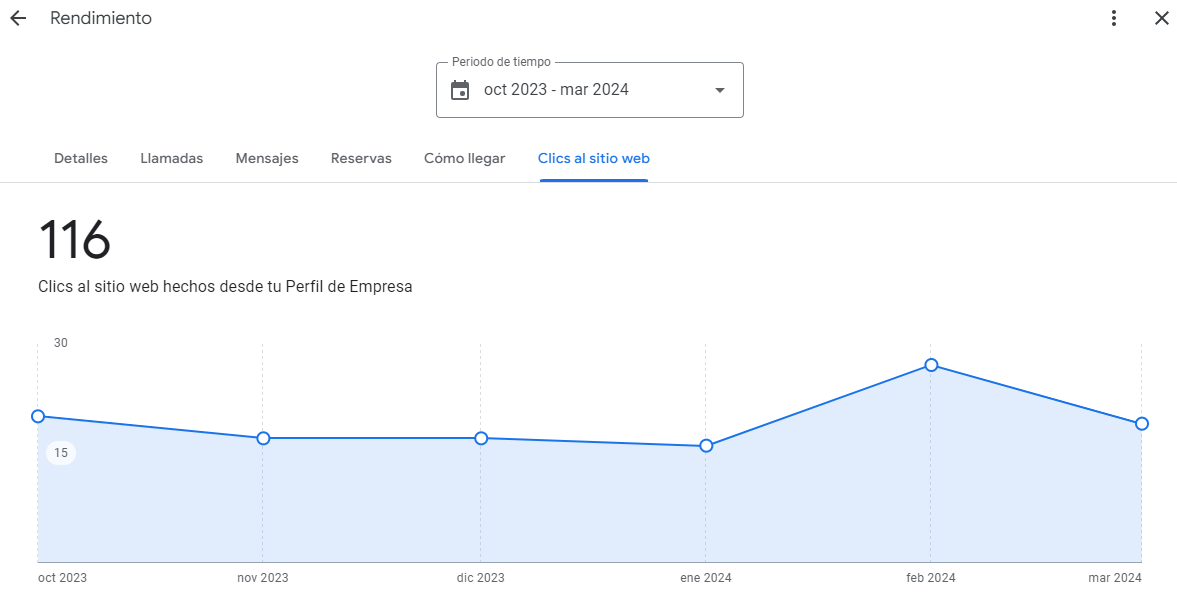Click the 'mar 2024' x-axis label
The width and height of the screenshot is (1177, 607).
point(1115,578)
